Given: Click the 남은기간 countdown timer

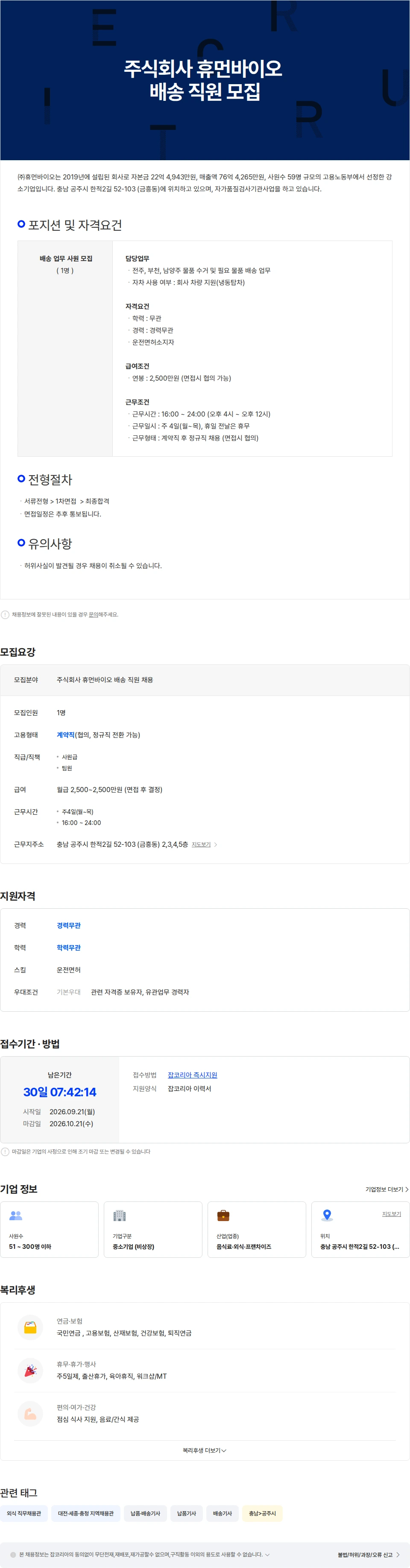Looking at the screenshot, I should point(60,1092).
